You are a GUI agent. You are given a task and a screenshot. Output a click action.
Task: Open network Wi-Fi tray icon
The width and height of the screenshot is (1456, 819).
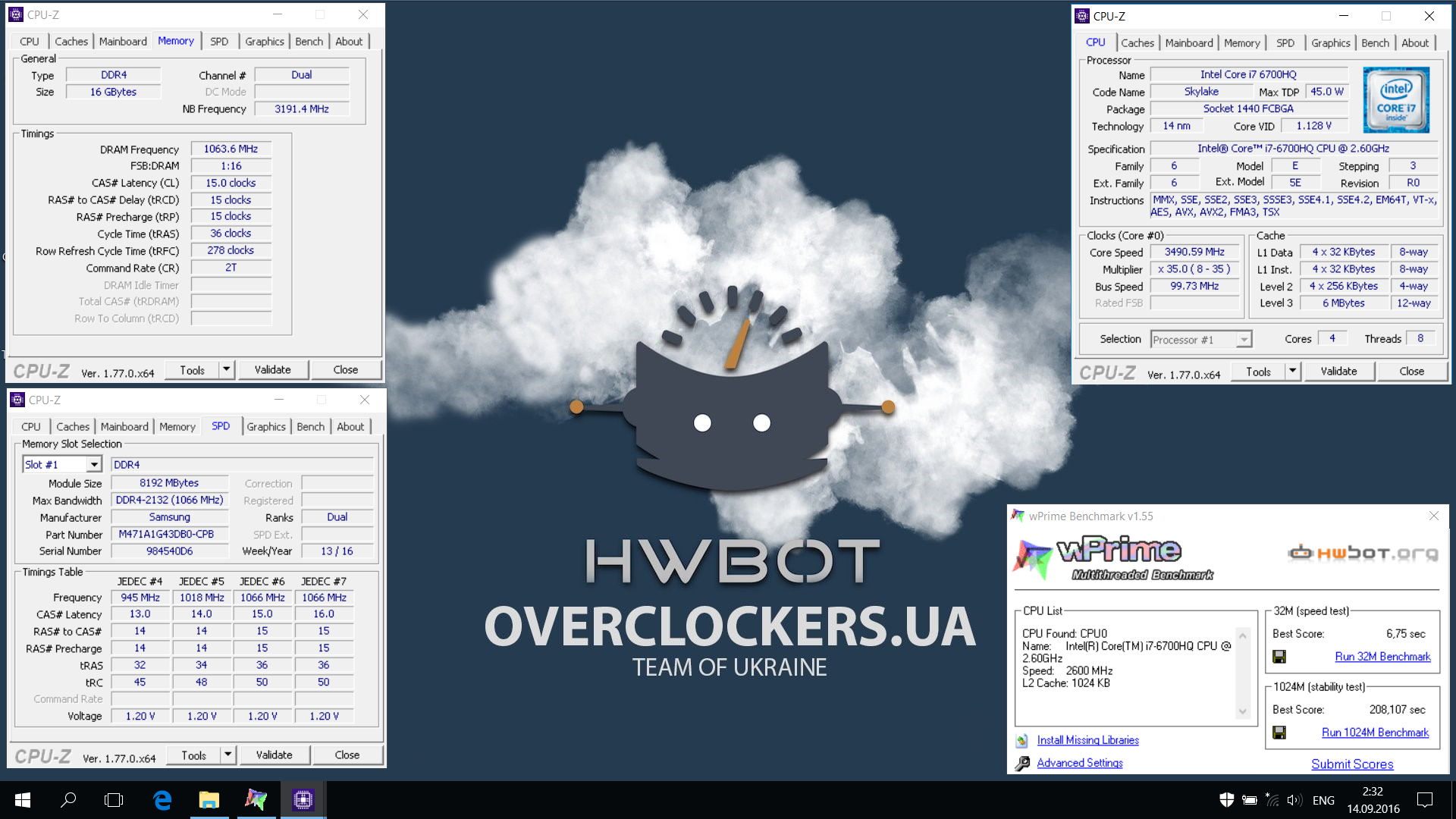pyautogui.click(x=1272, y=799)
